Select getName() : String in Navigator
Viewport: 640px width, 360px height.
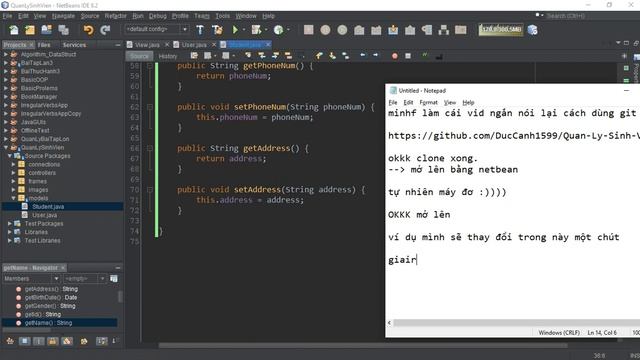coord(48,323)
